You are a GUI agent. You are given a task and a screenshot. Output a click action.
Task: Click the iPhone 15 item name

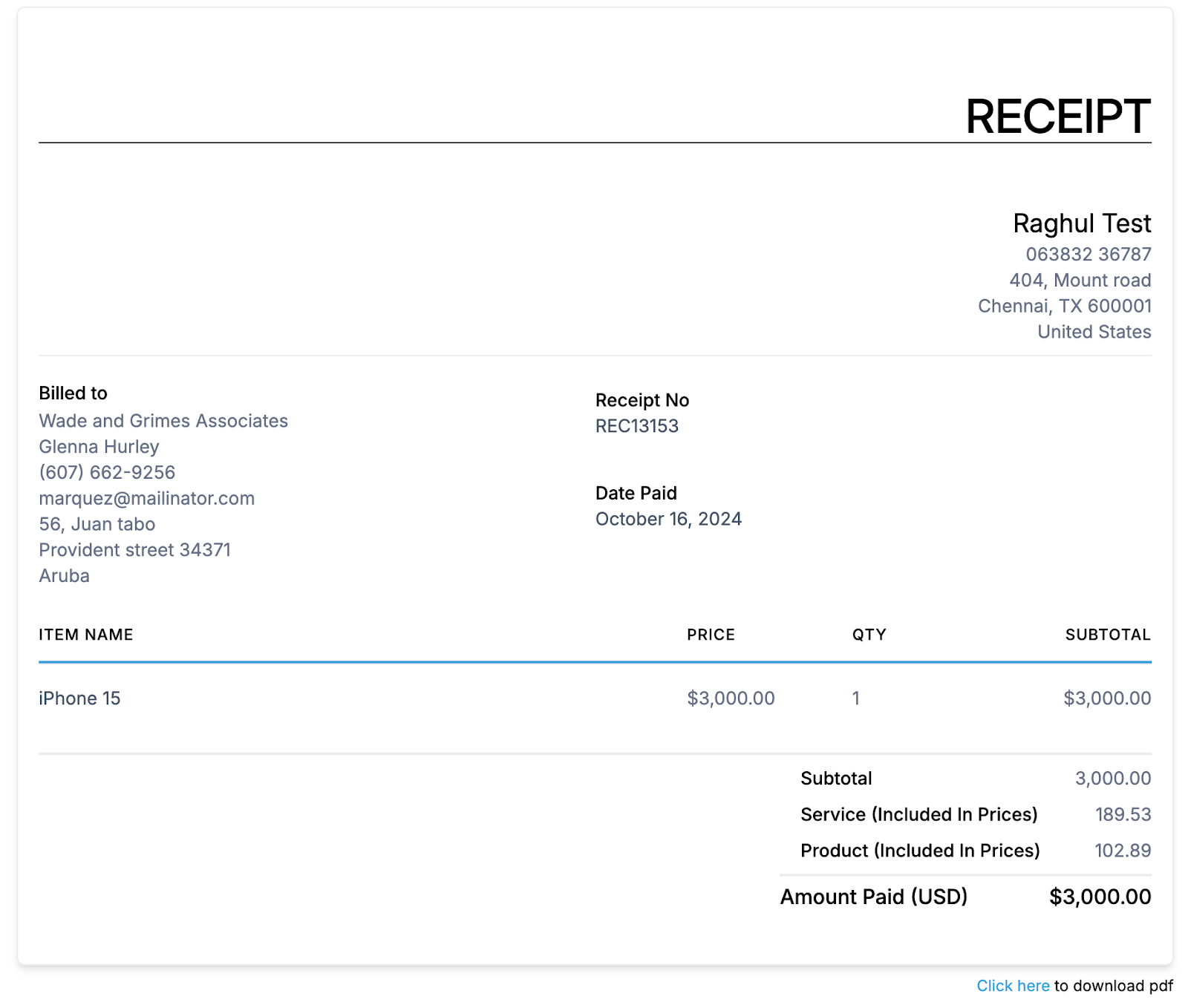(x=79, y=698)
